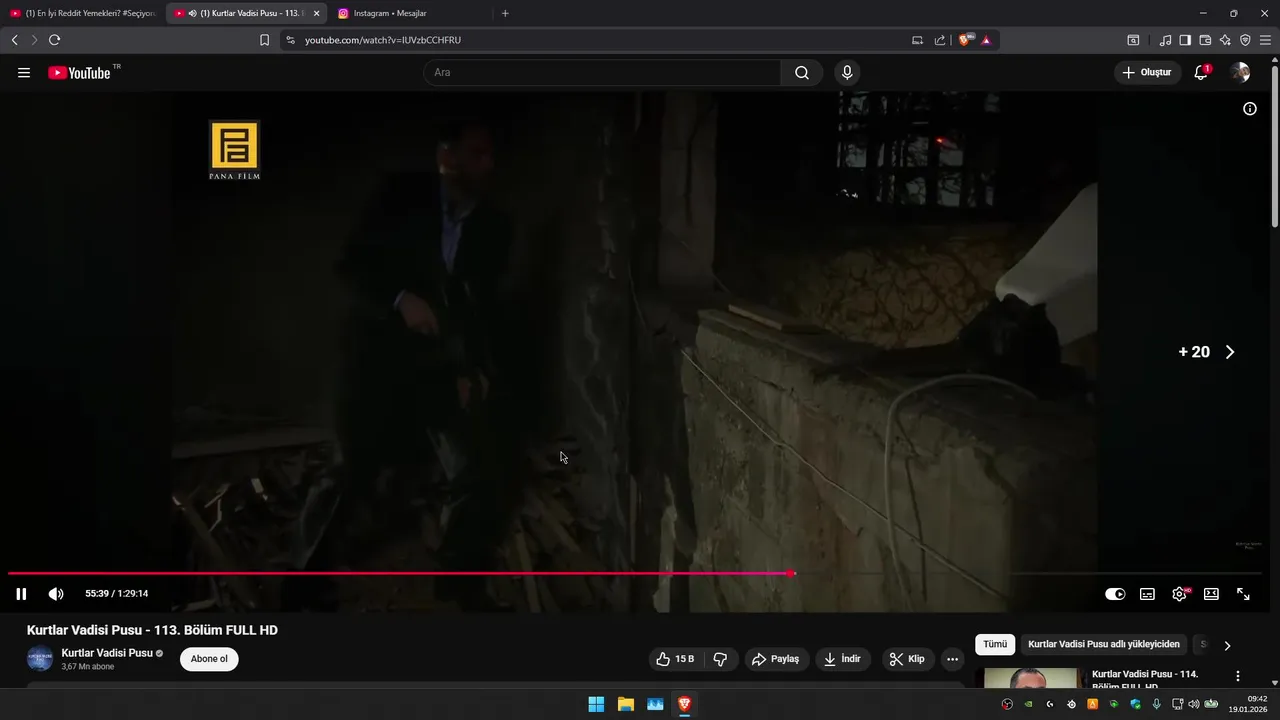Open File Explorer from taskbar
The height and width of the screenshot is (720, 1280).
(x=626, y=704)
